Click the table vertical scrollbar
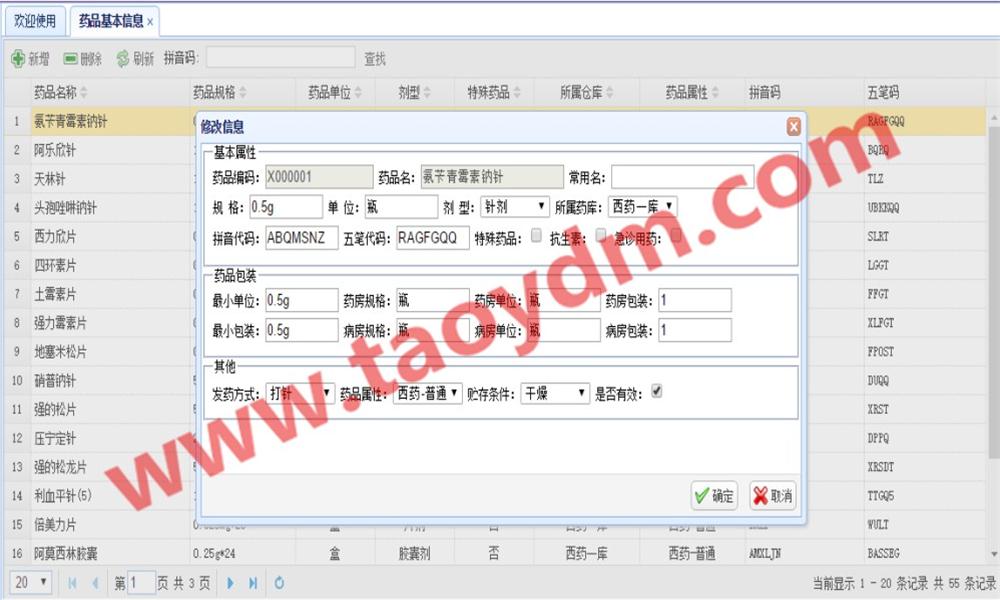This screenshot has width=1000, height=600. 994,293
